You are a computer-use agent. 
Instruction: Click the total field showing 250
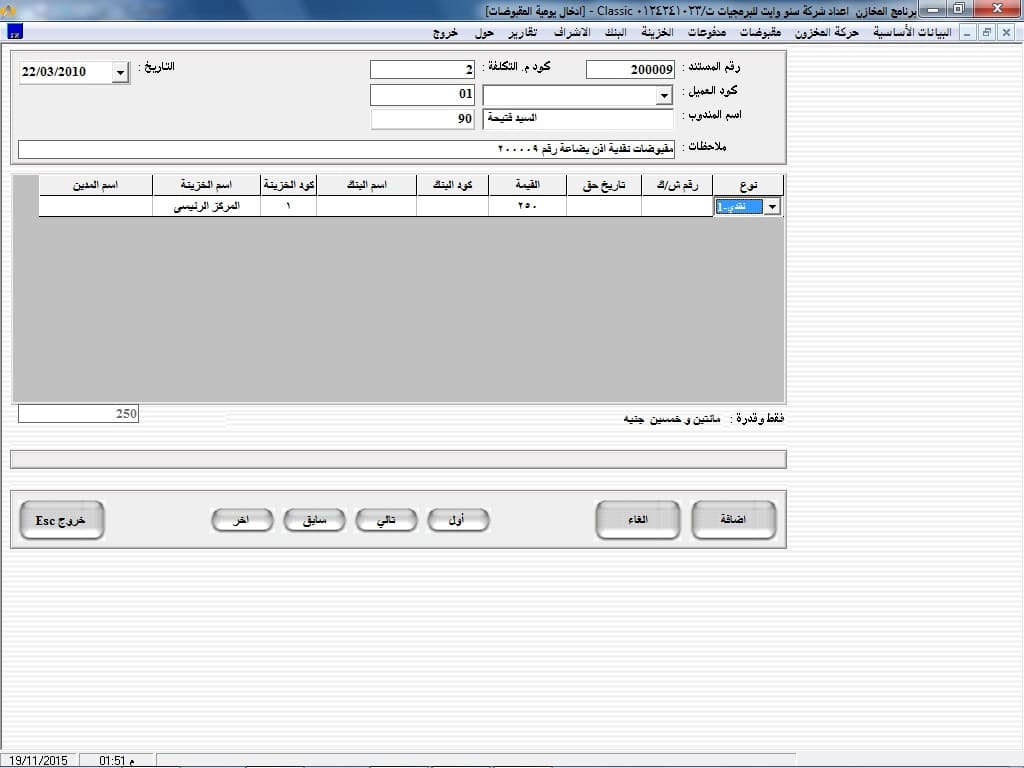[x=78, y=413]
